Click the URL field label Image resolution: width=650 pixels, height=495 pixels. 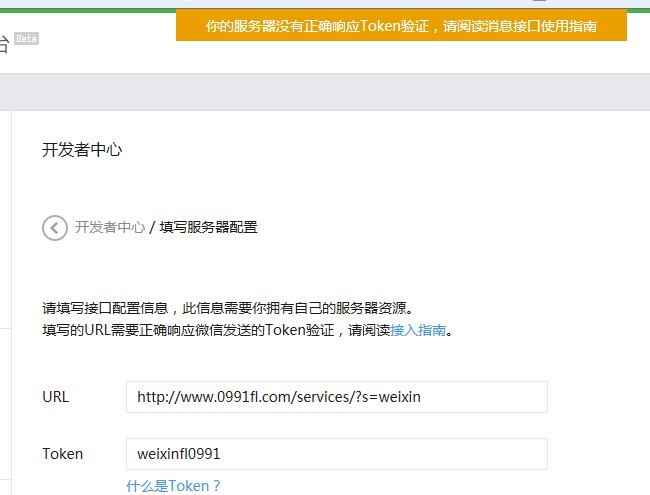[x=55, y=397]
